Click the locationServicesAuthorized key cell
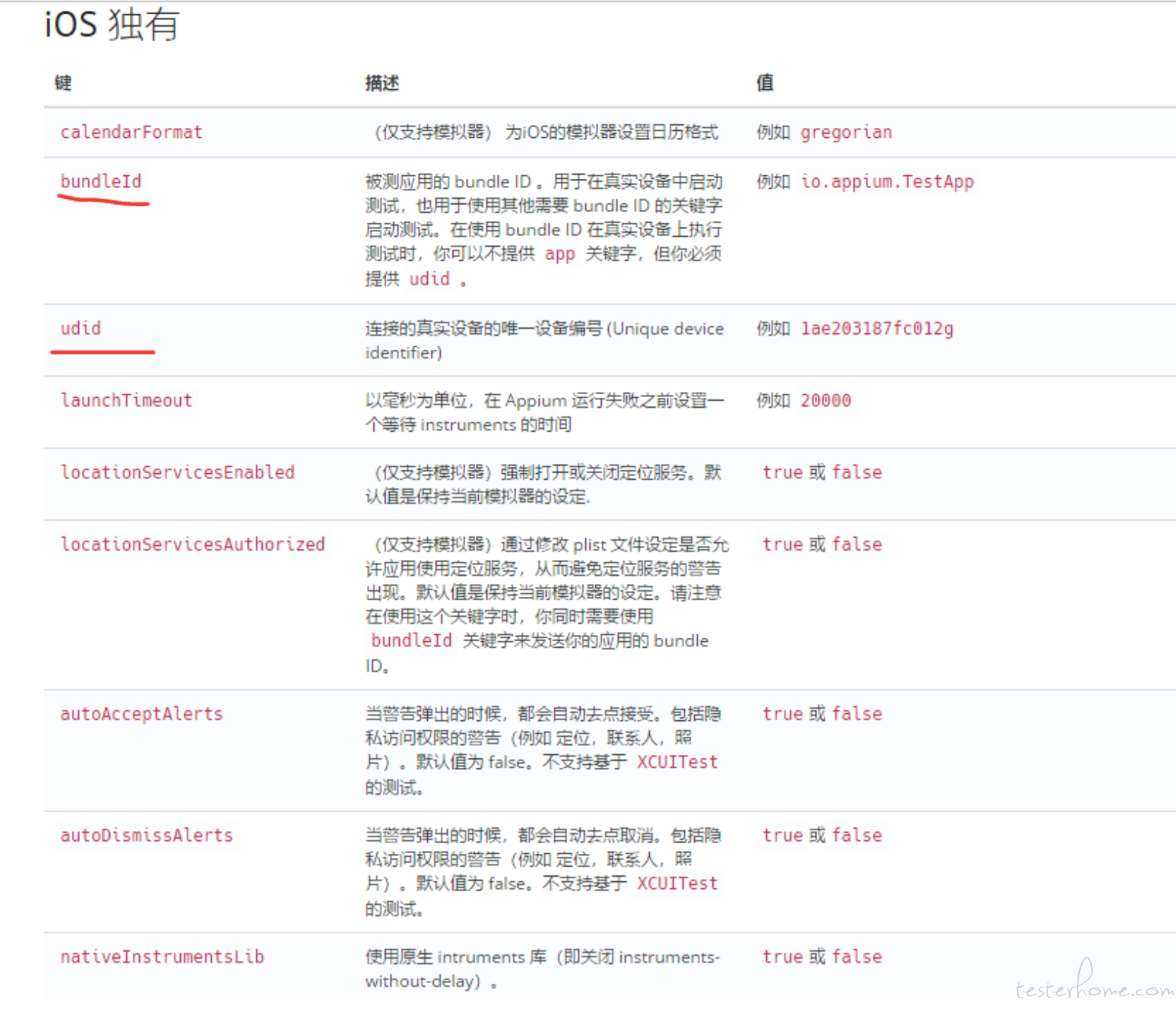Viewport: 1176px width, 1014px height. [x=192, y=544]
